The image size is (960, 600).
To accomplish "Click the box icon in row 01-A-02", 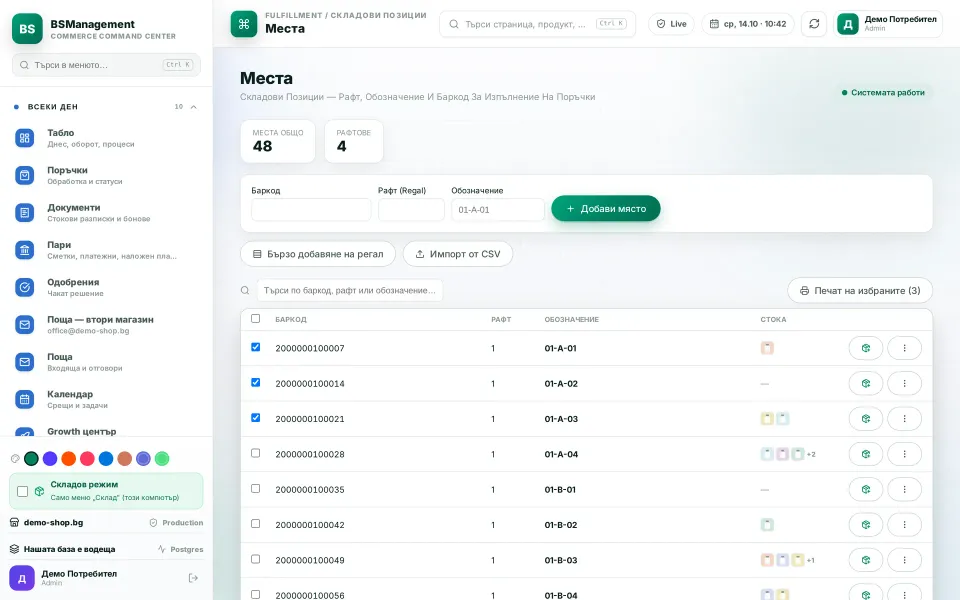I will (x=865, y=384).
